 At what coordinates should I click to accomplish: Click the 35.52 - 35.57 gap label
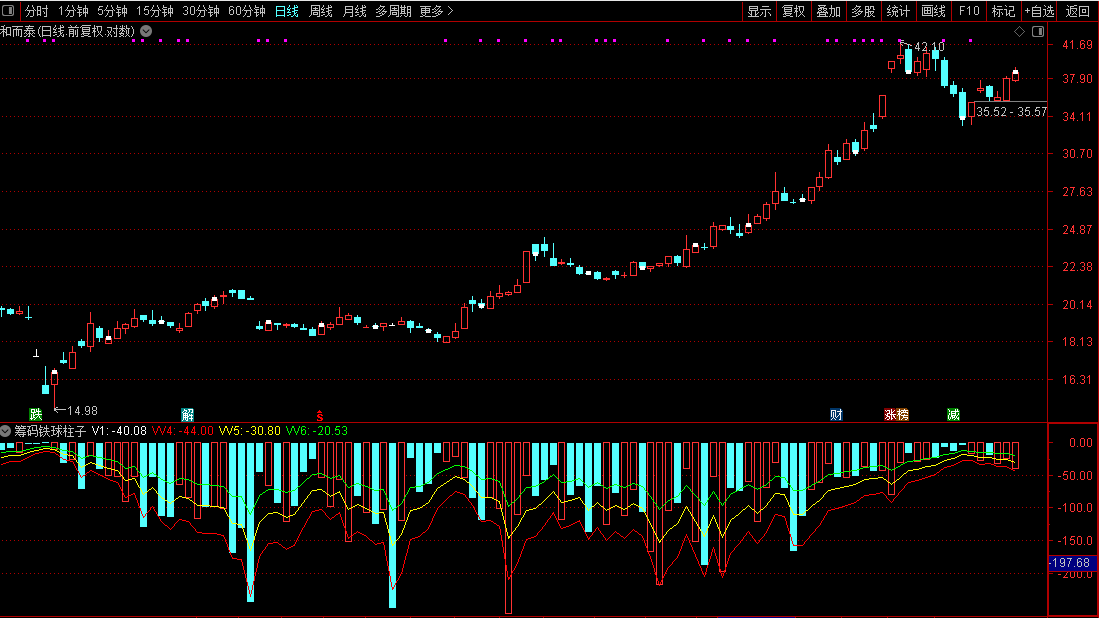pyautogui.click(x=1011, y=111)
